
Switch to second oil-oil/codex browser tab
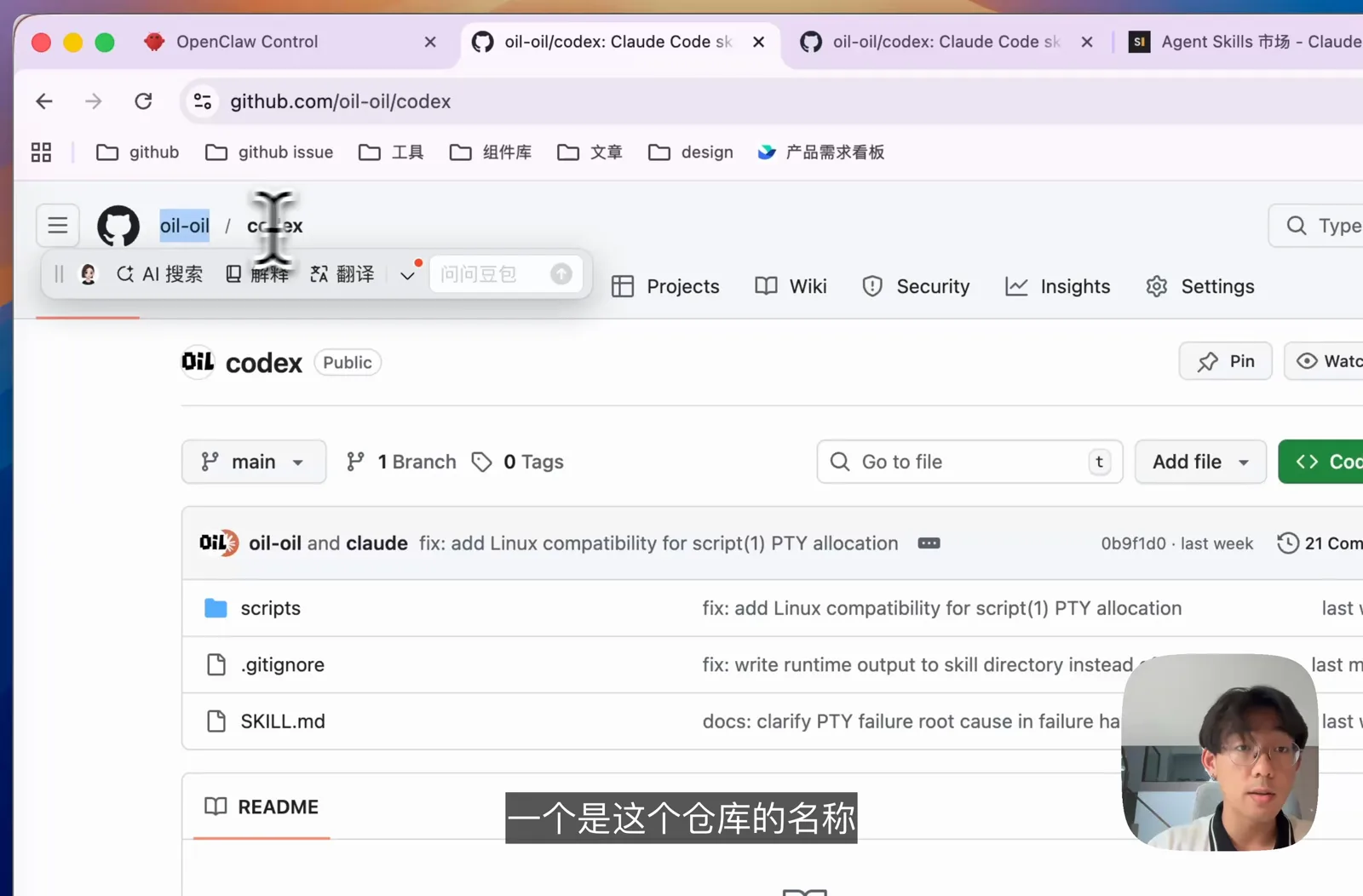(x=946, y=42)
